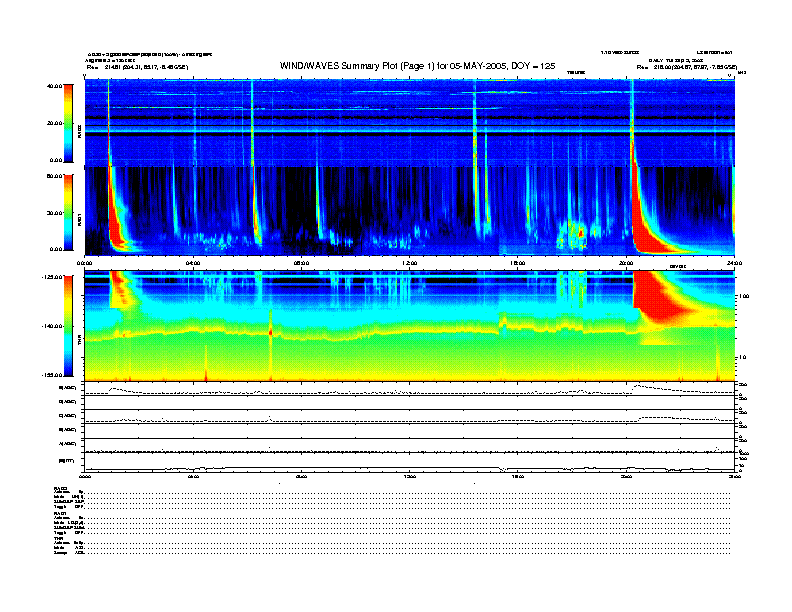Click the vertical burst streak near 14:20 in top spectrogram
This screenshot has height=612, width=792.
pos(474,123)
